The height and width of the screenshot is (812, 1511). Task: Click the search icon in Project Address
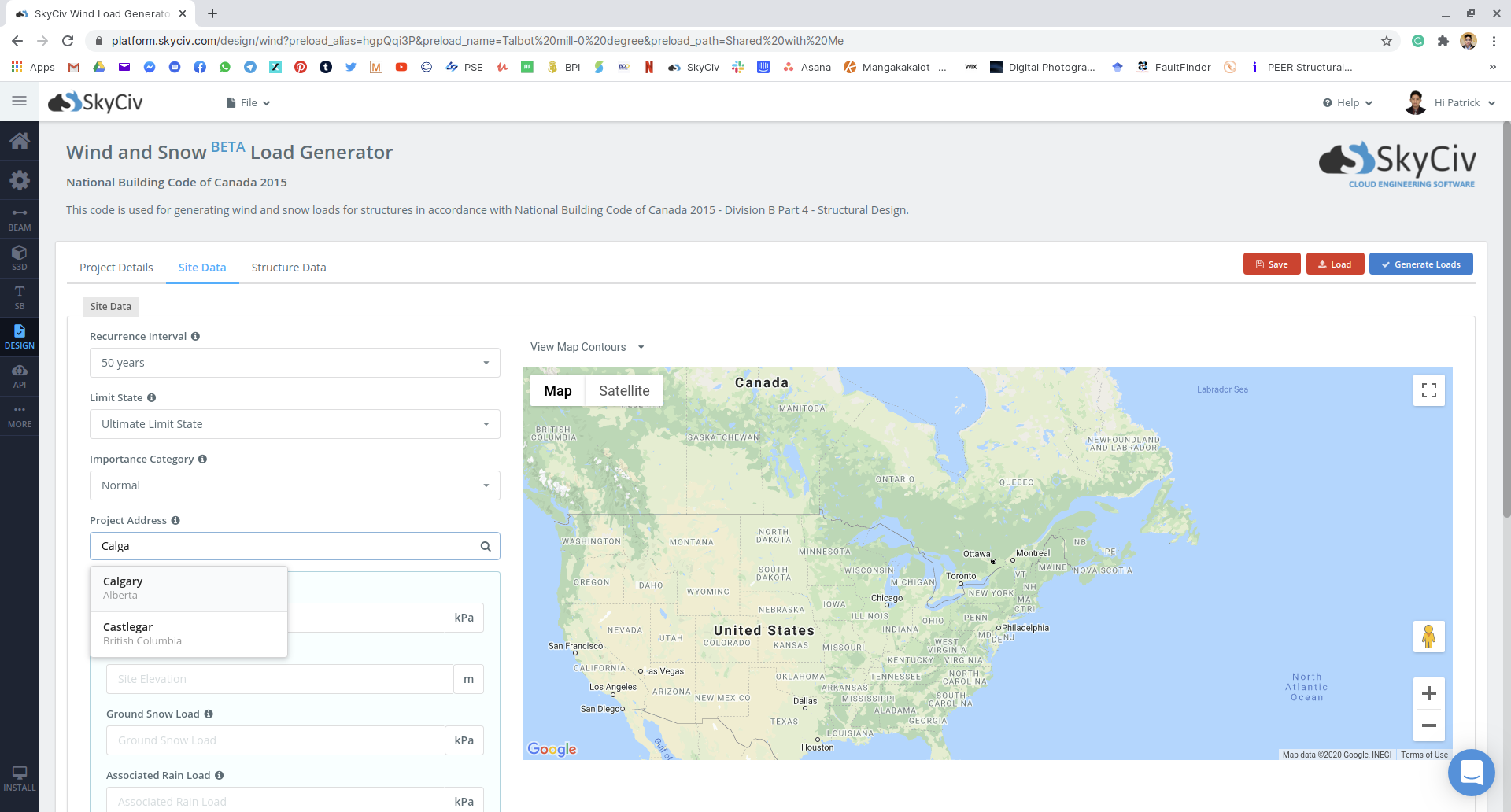pos(486,546)
